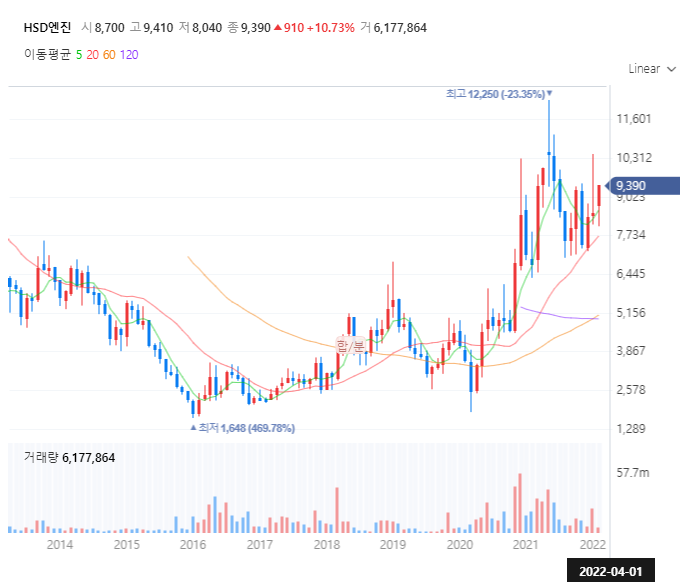Click the 최저 1,648 low price label
Screen dimensions: 680x582
pyautogui.click(x=243, y=428)
